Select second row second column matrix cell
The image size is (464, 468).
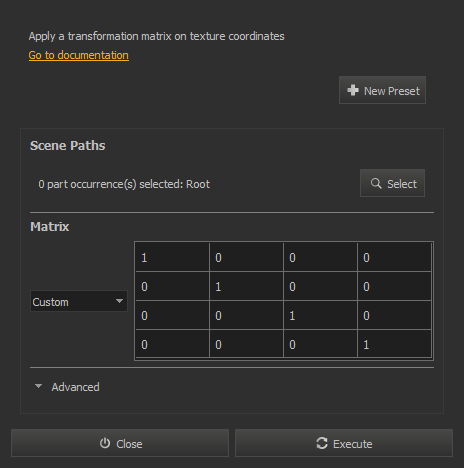[246, 286]
